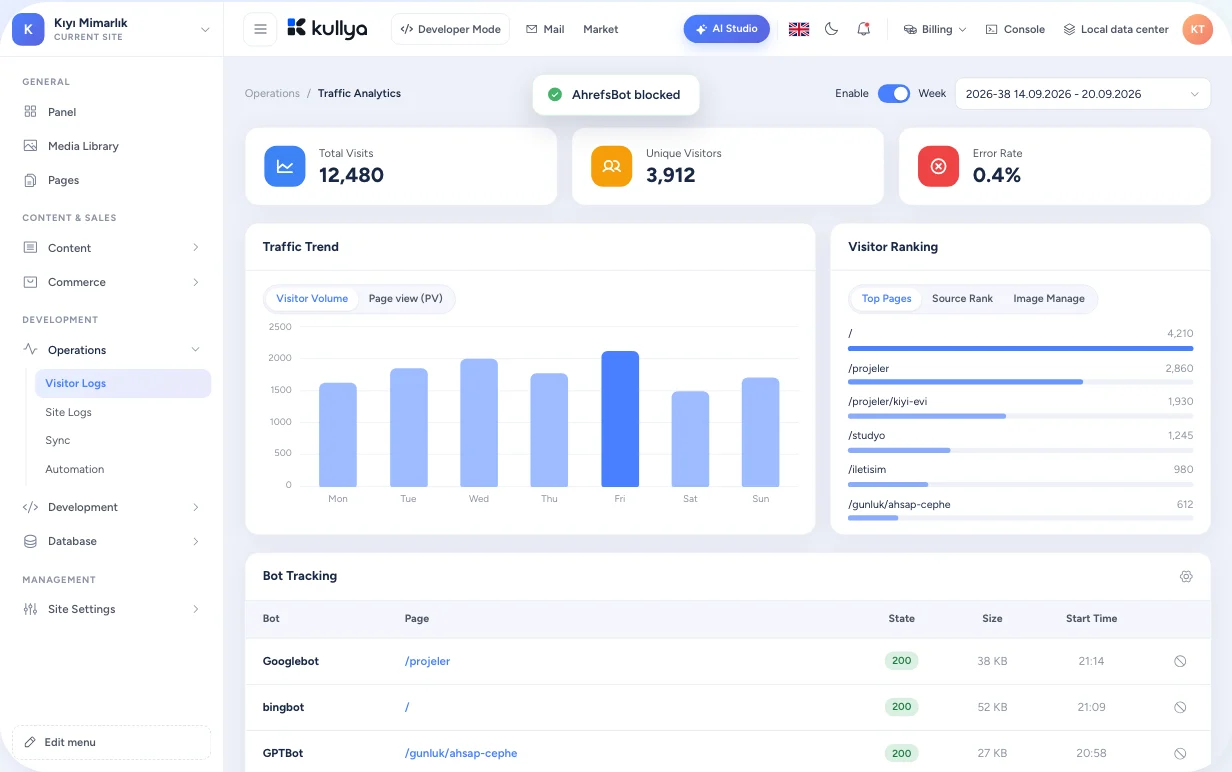Click the hamburger menu toggle icon
Screen dimensions: 1232x772
pyautogui.click(x=260, y=29)
